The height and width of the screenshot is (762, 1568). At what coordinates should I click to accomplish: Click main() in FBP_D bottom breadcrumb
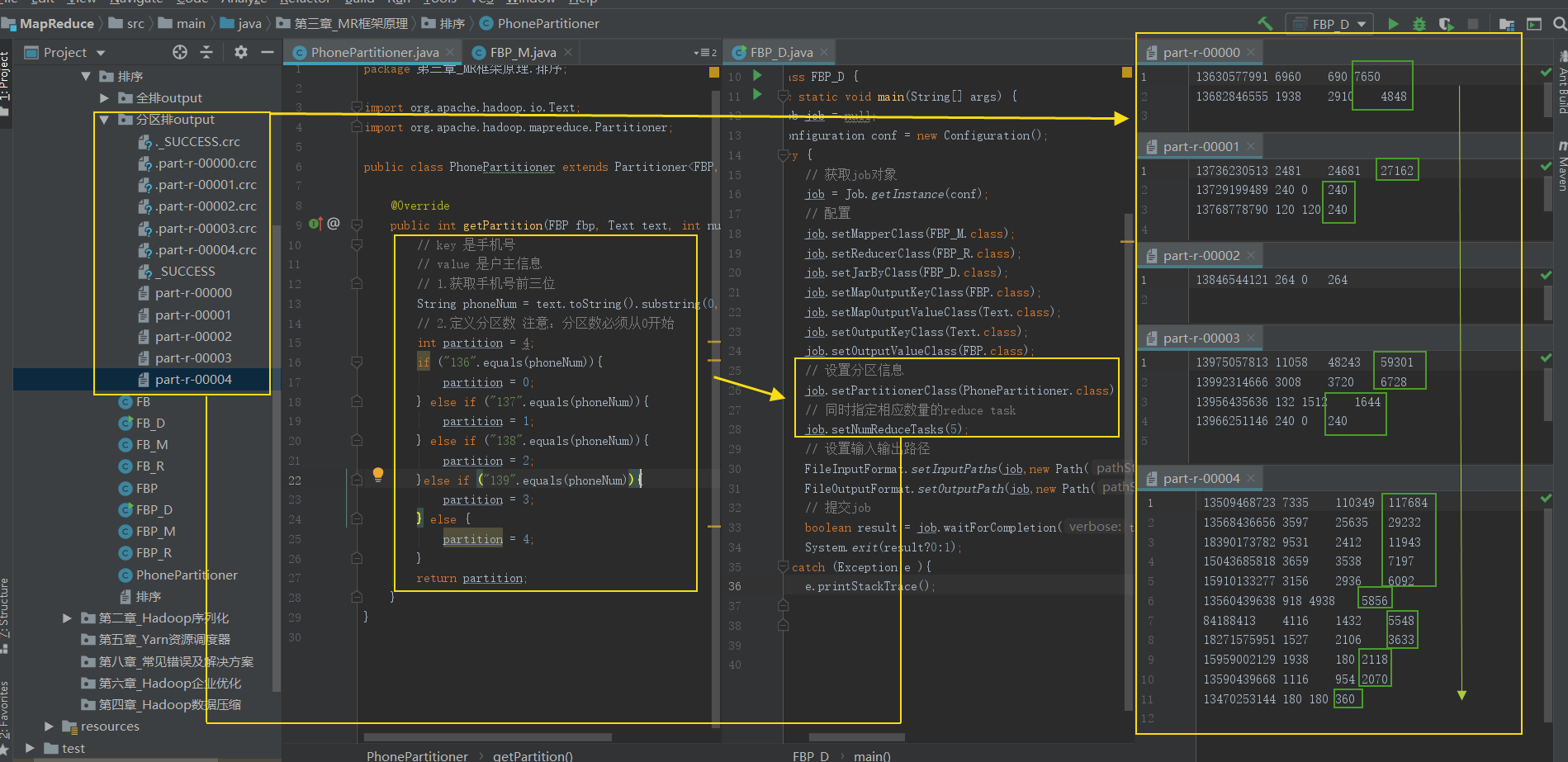coord(872,755)
